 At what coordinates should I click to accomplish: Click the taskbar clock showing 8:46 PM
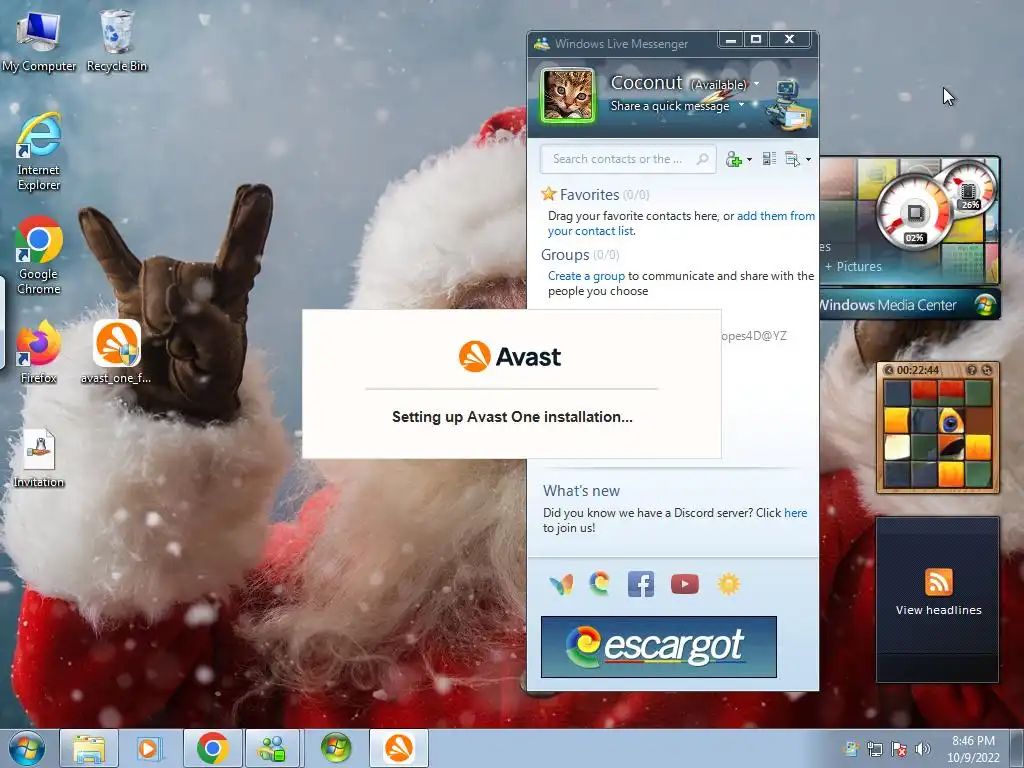pos(973,748)
